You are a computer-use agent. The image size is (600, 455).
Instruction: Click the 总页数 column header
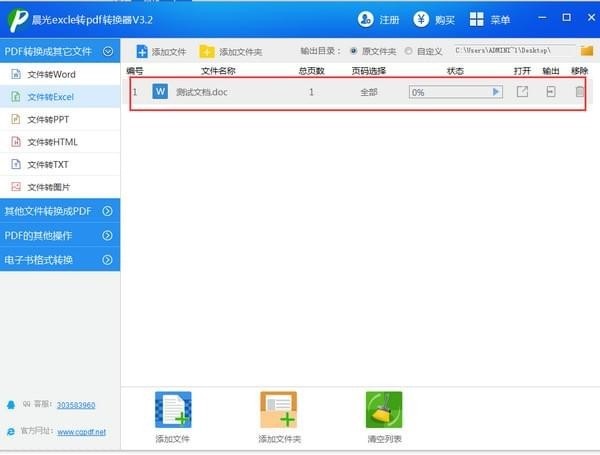click(311, 71)
